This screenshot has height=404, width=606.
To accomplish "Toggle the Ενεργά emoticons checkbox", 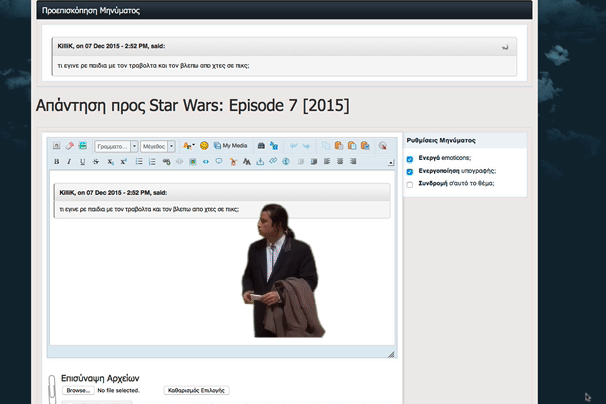I will pos(410,159).
